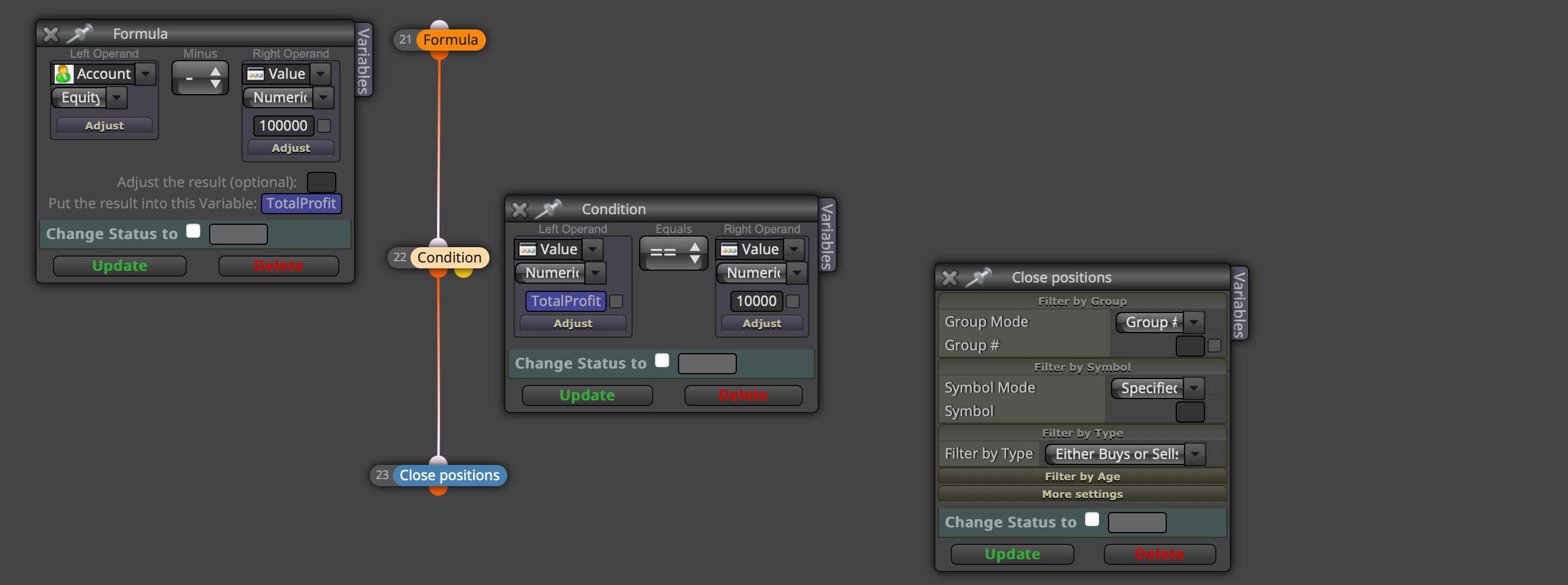
Task: Click the Value icon in Formula right operand
Action: (x=256, y=74)
